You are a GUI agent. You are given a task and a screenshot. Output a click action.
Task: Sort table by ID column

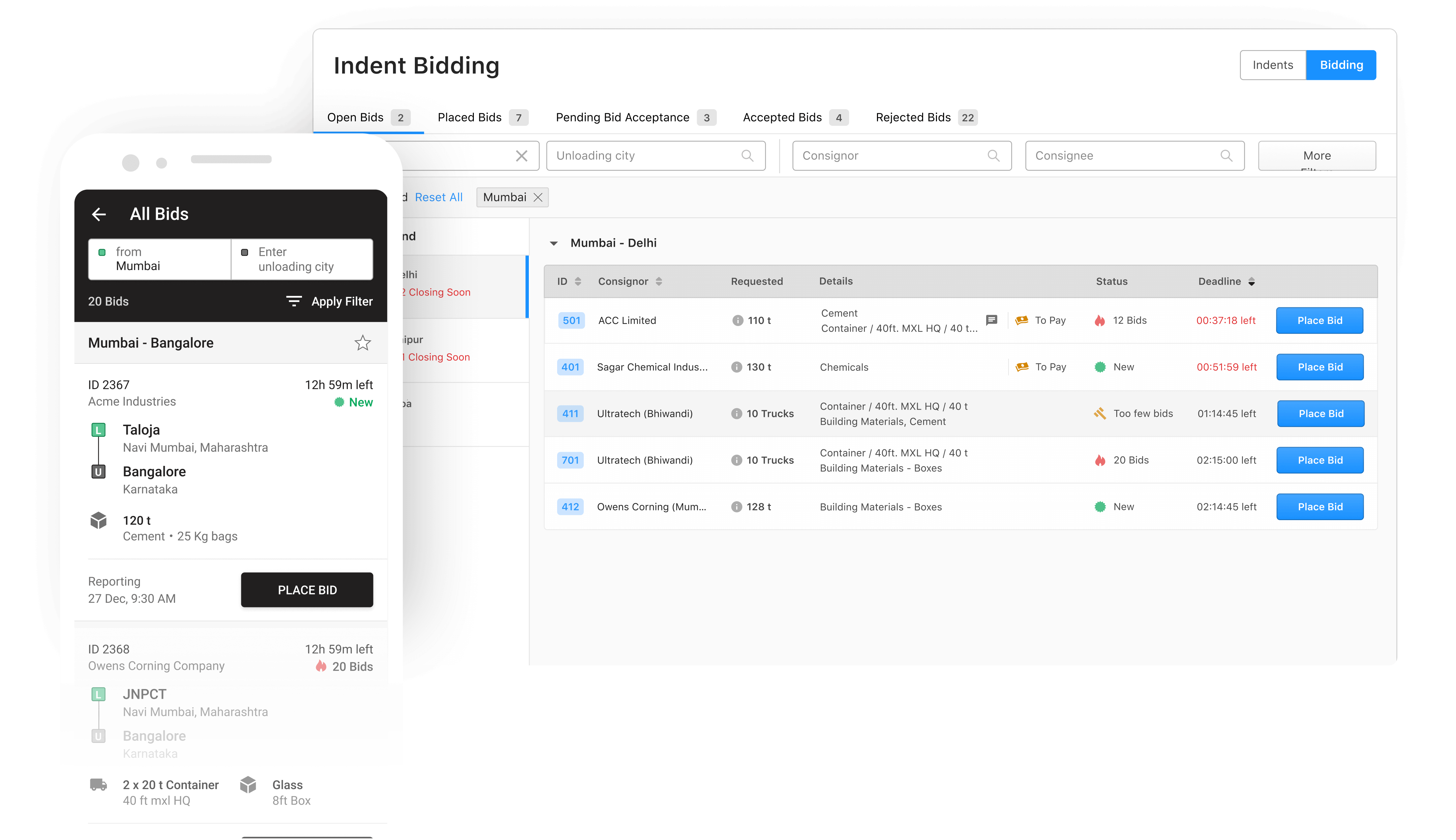(x=577, y=281)
